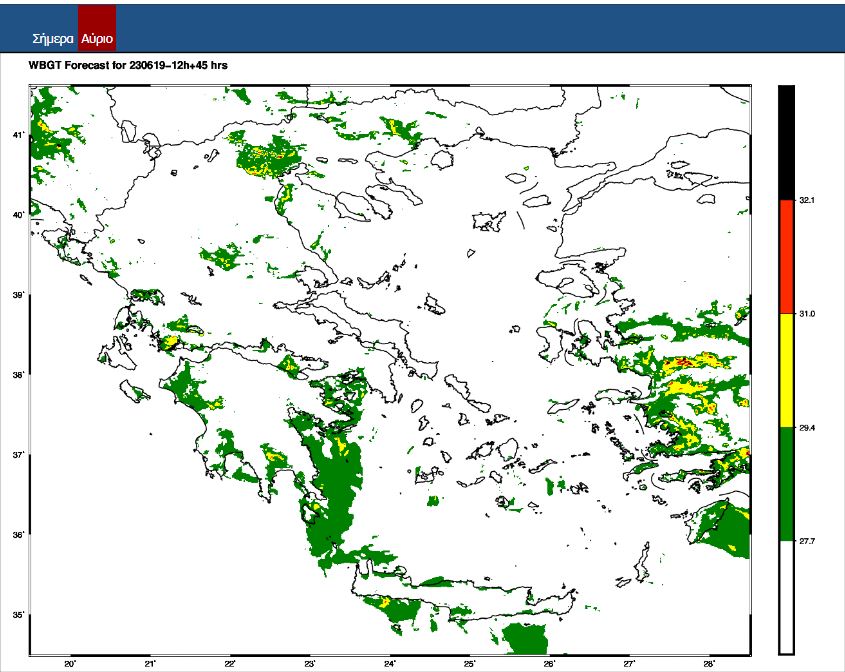Click the 27.7 legend threshold label
This screenshot has height=672, width=845.
(x=807, y=541)
